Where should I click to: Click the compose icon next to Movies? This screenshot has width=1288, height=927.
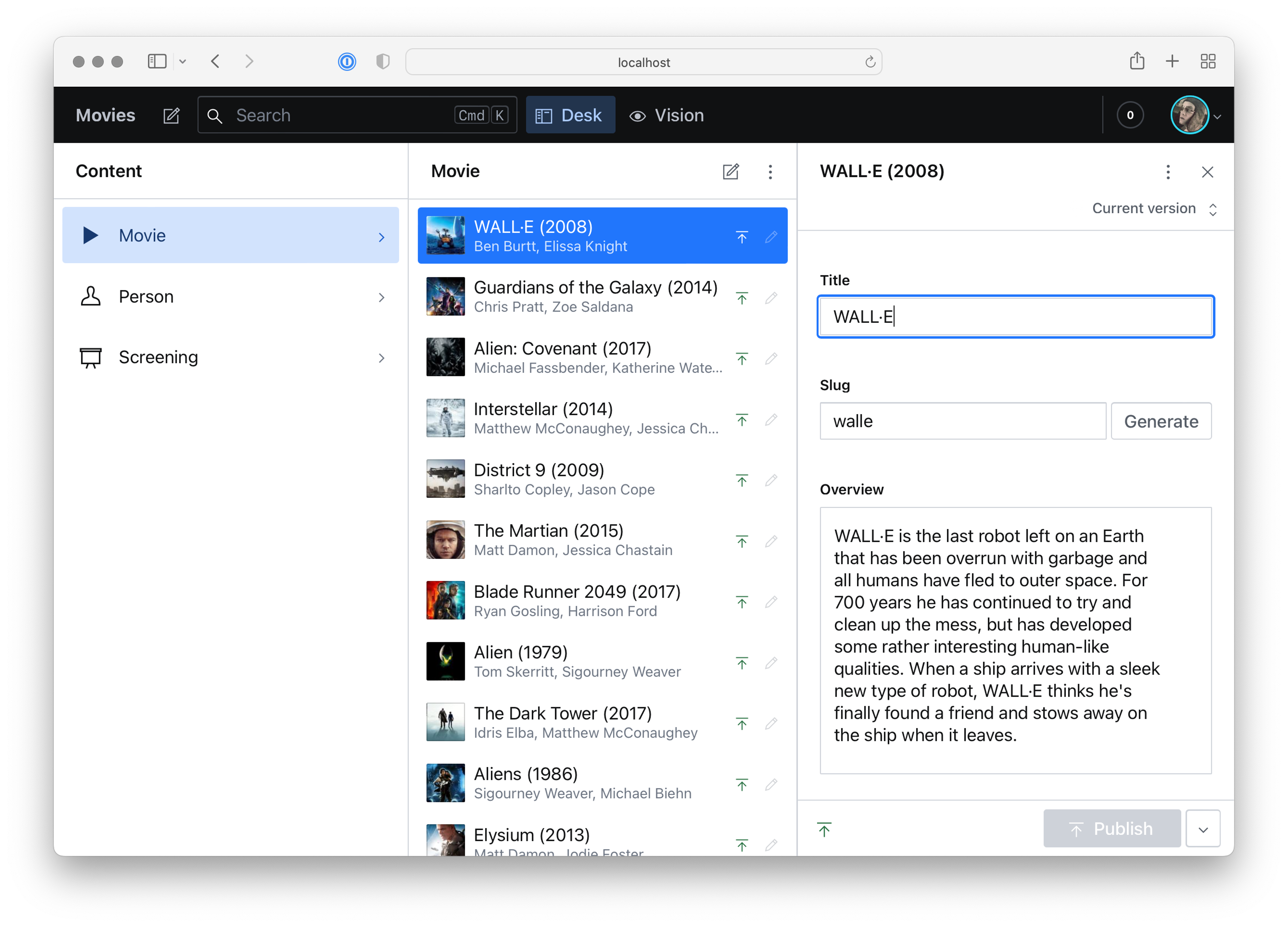click(171, 116)
